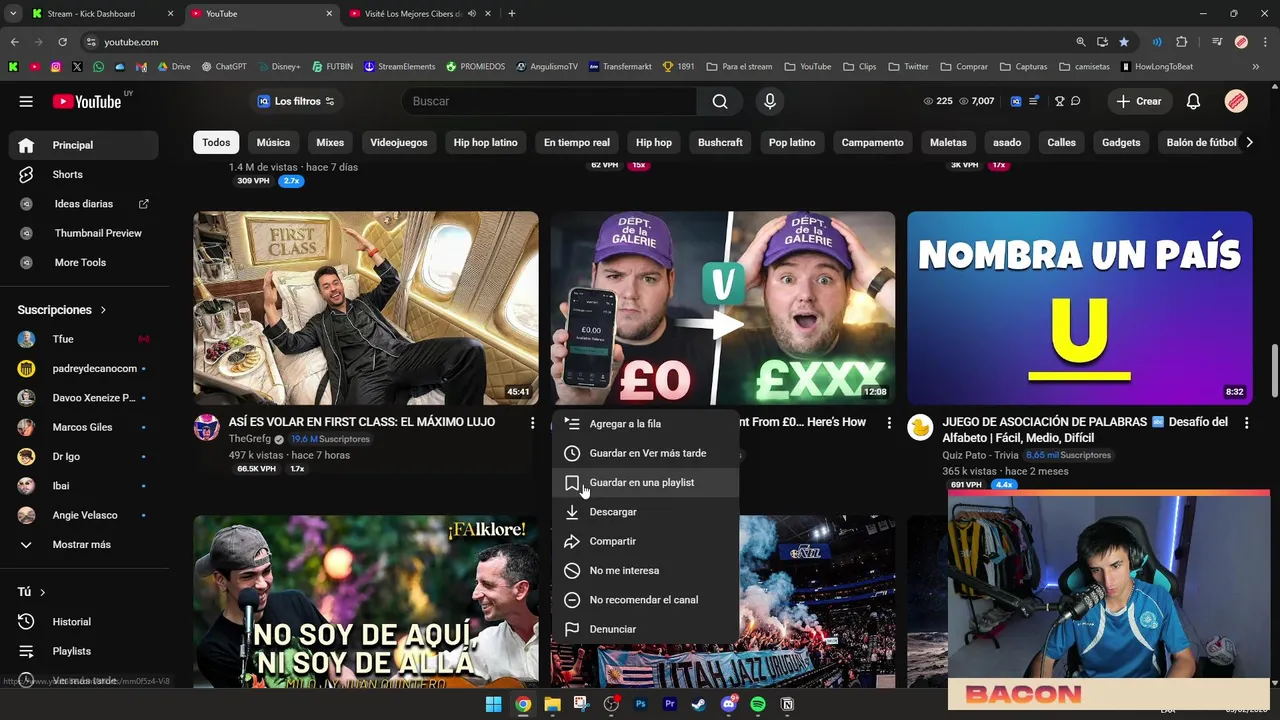Open OBS Studio from the taskbar
1280x720 pixels.
click(611, 704)
